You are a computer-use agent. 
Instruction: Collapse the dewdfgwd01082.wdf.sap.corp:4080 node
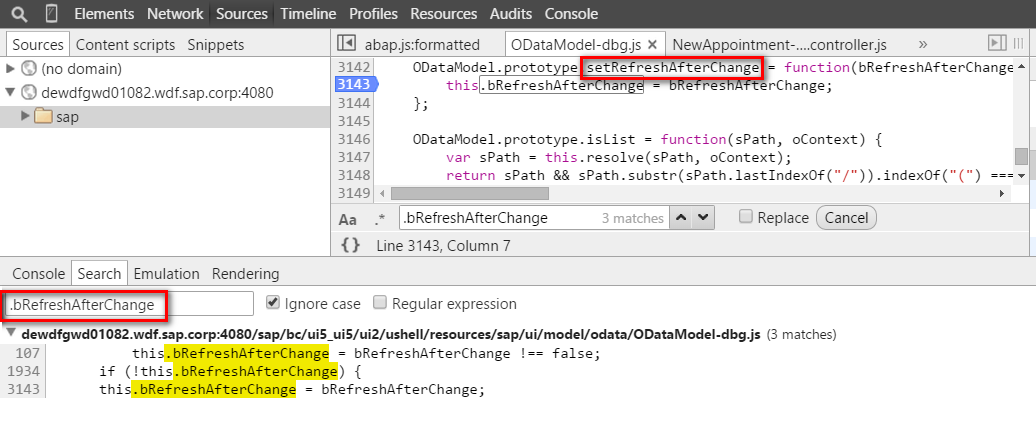(x=11, y=92)
